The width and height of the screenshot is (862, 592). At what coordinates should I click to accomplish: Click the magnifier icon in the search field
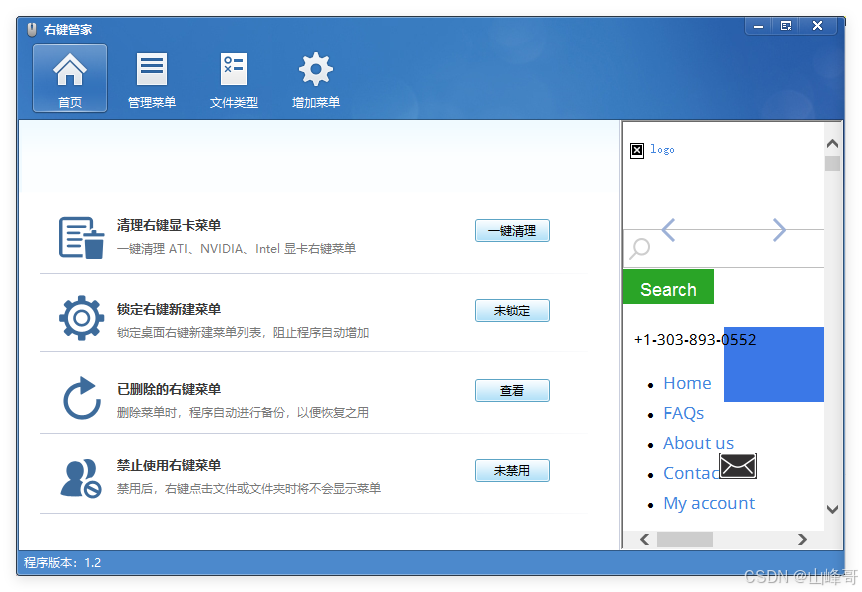pos(640,248)
